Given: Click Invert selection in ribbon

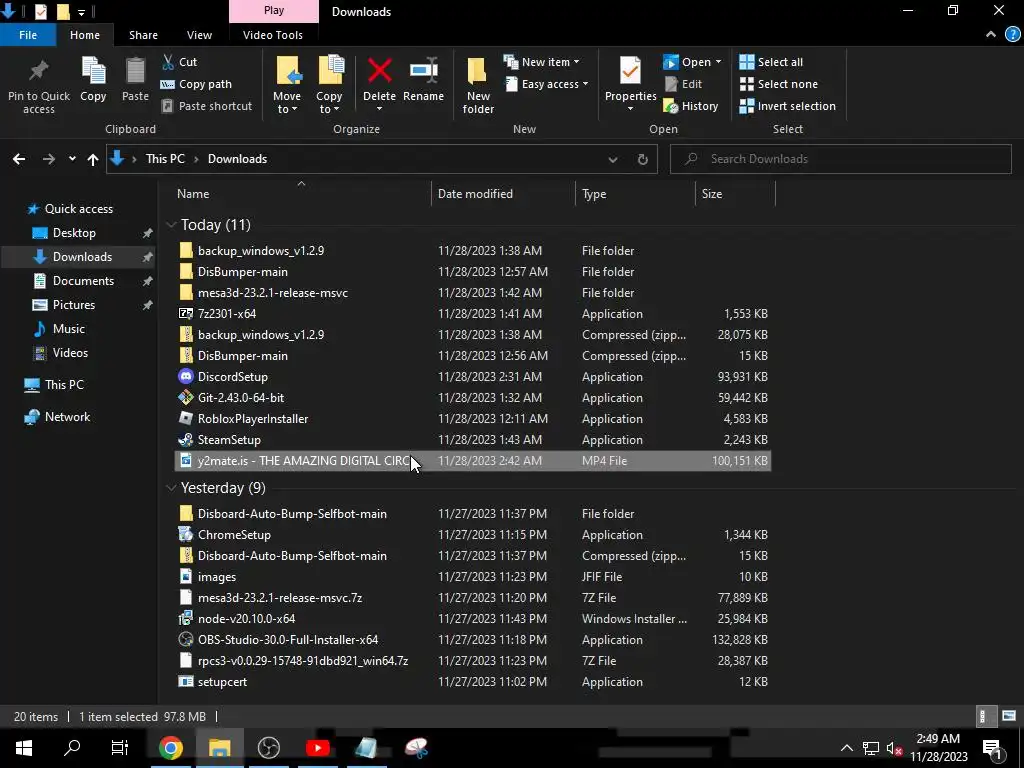Looking at the screenshot, I should pos(787,106).
